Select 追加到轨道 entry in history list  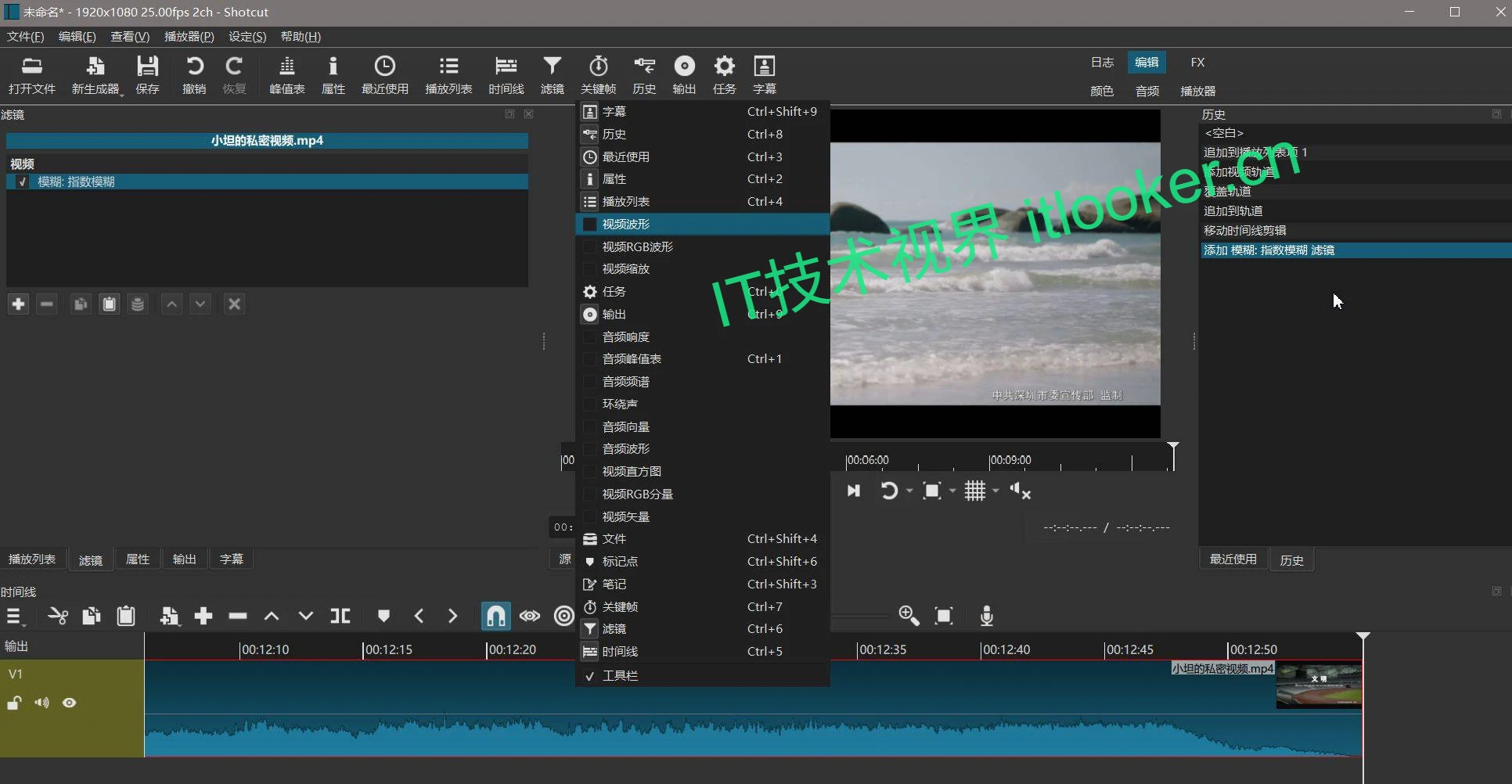(x=1233, y=210)
